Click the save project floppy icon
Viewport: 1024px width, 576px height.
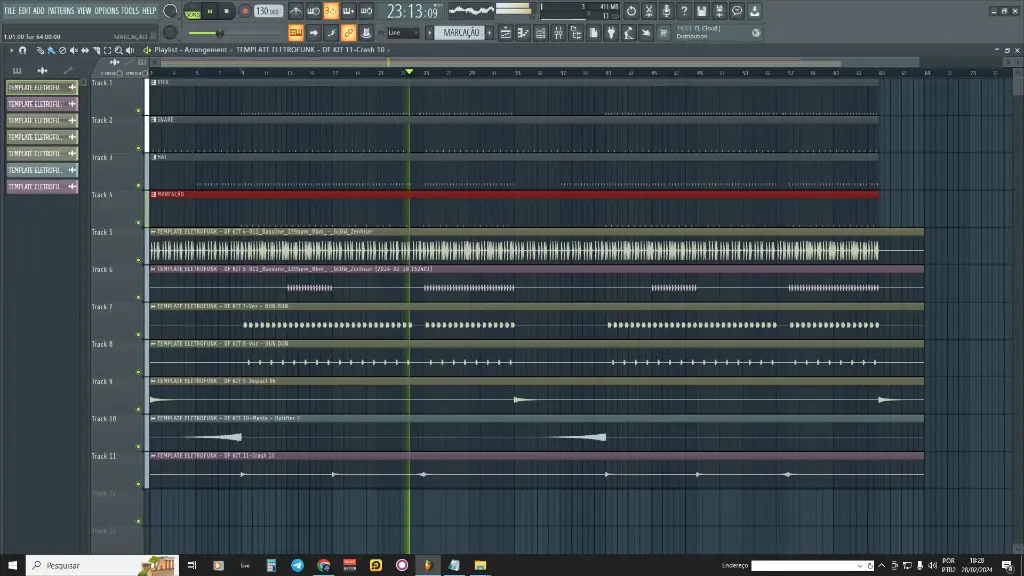point(701,11)
